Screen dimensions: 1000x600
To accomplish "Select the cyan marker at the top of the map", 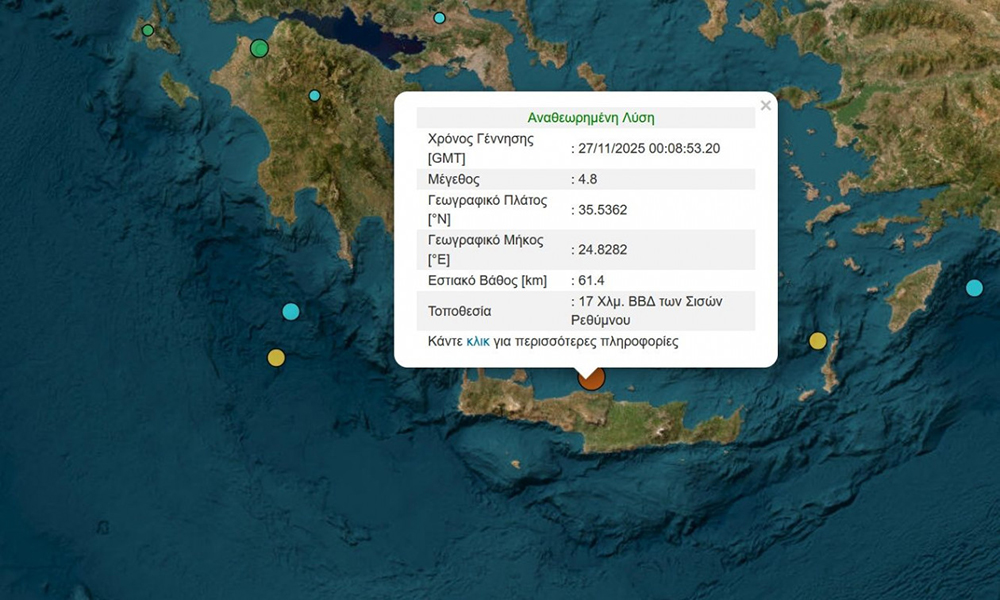I will (439, 18).
